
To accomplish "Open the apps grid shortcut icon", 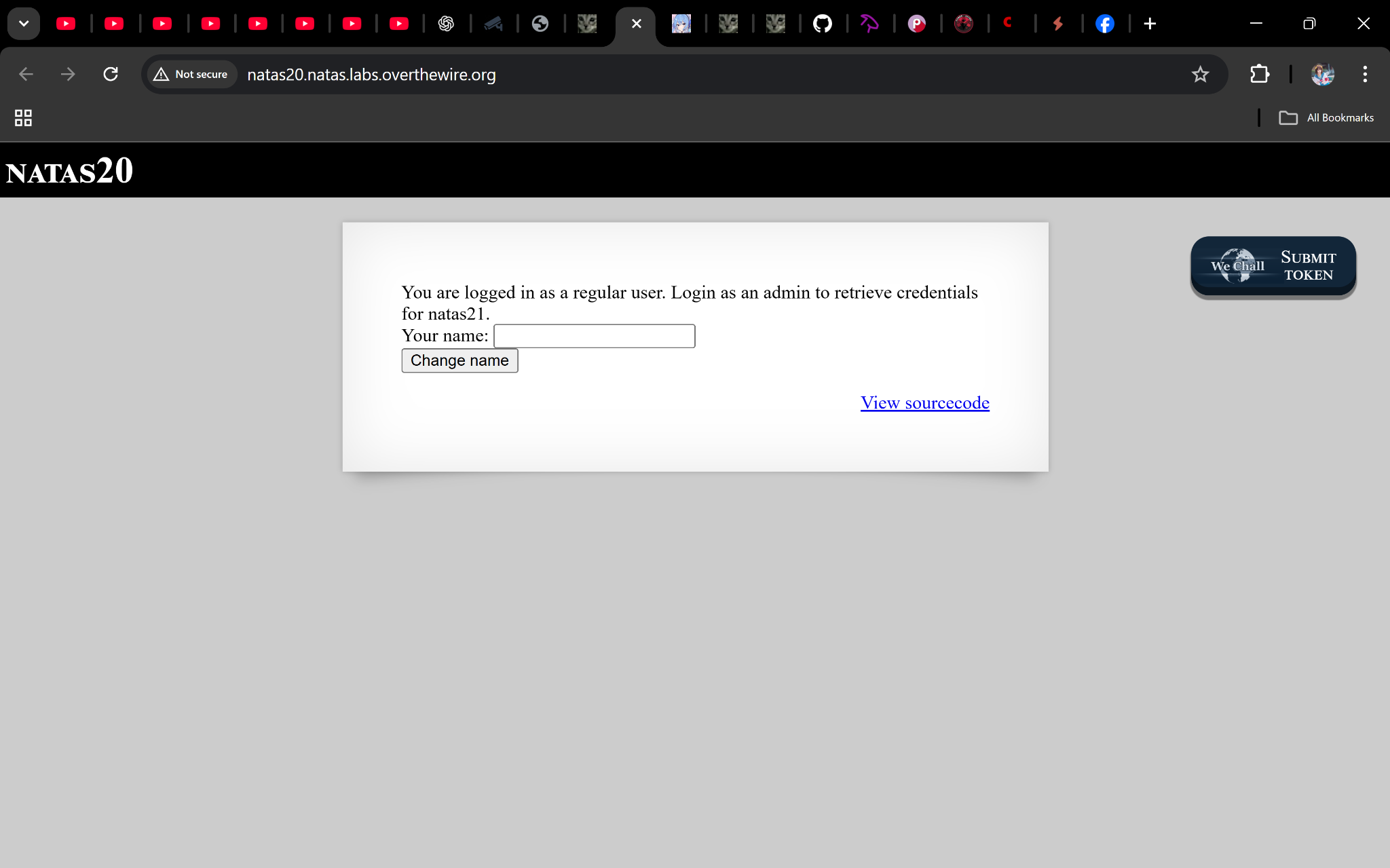I will click(x=23, y=117).
